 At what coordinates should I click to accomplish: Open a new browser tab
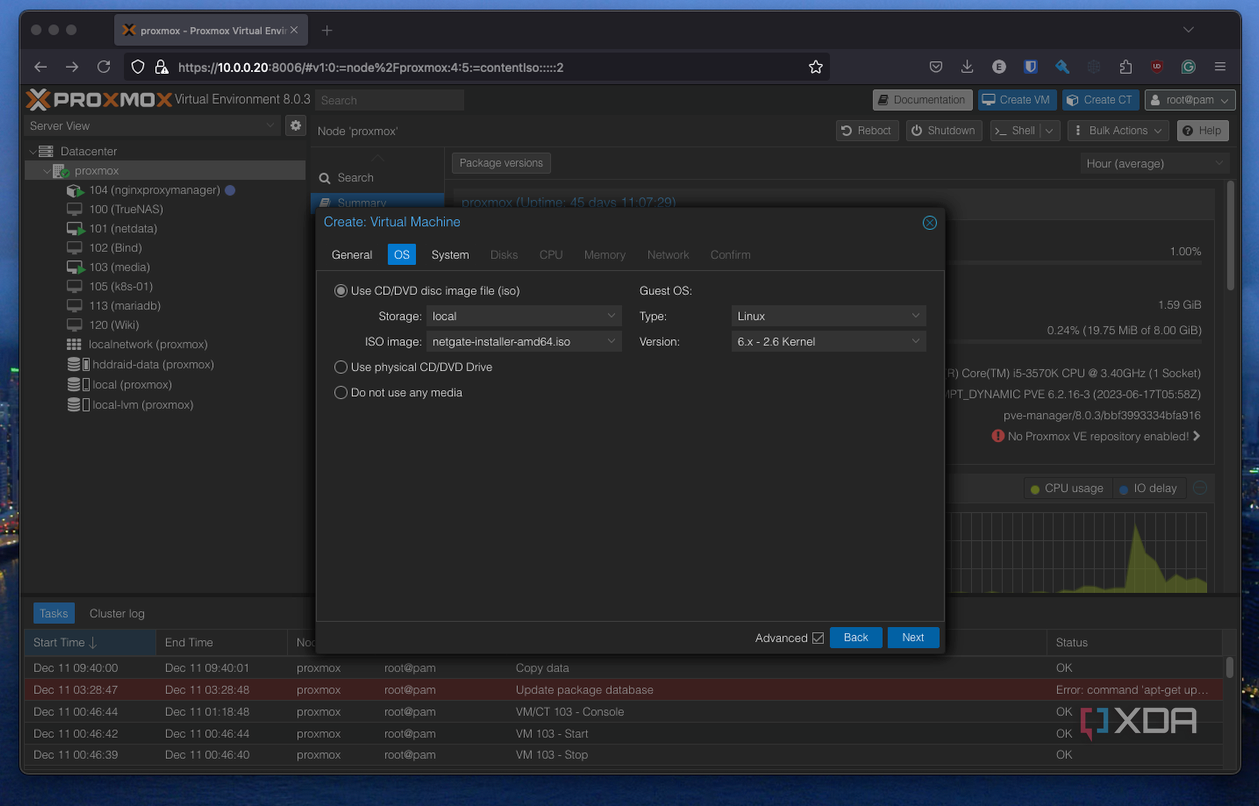(327, 30)
